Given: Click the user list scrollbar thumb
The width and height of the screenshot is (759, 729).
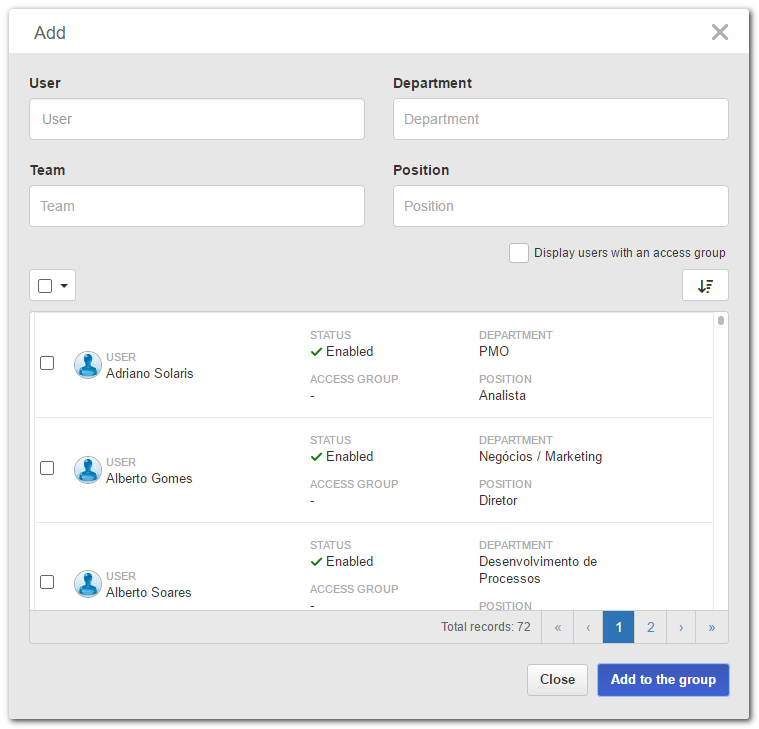Looking at the screenshot, I should (x=721, y=320).
